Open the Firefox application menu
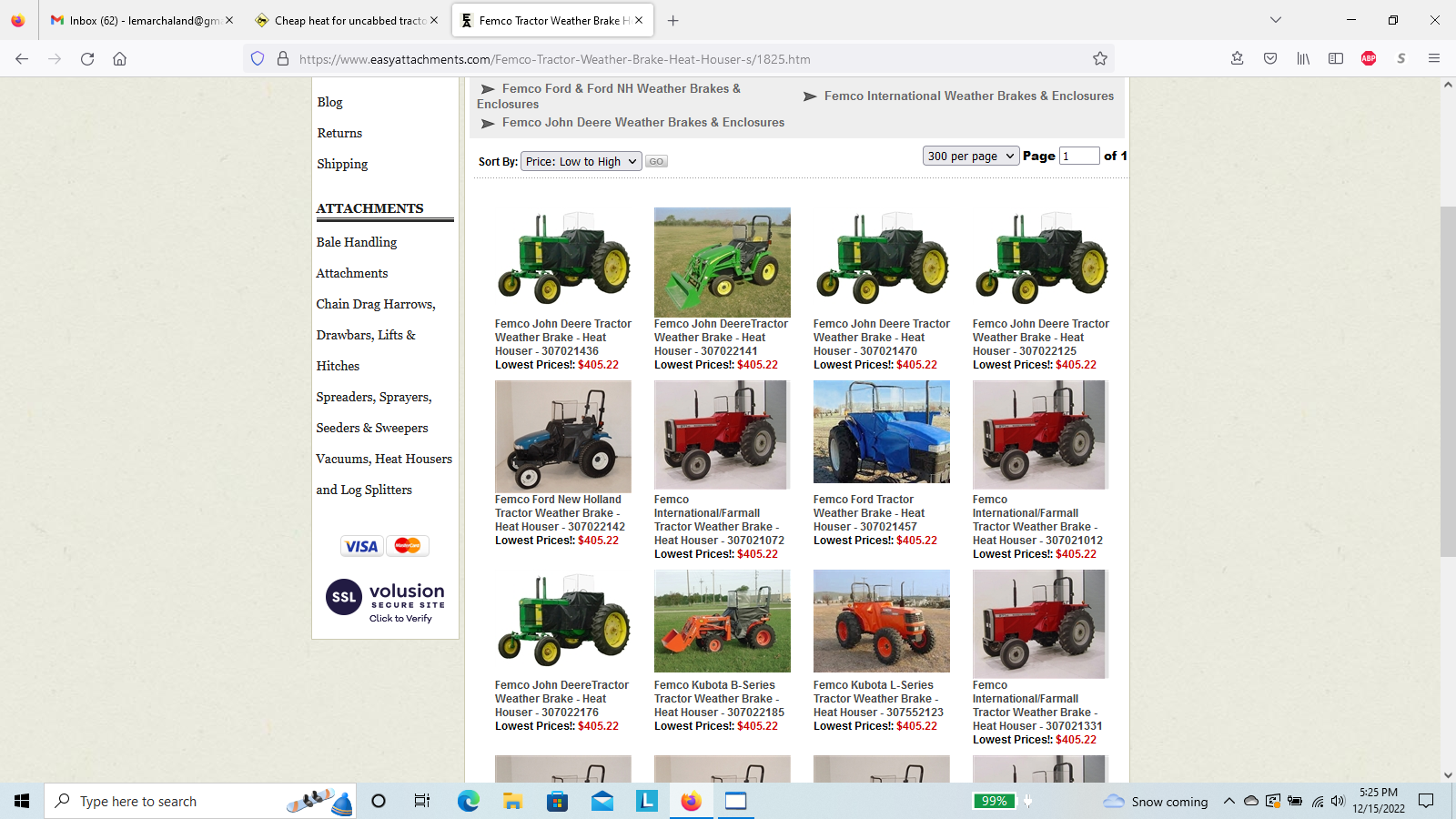The height and width of the screenshot is (819, 1456). point(1434,59)
